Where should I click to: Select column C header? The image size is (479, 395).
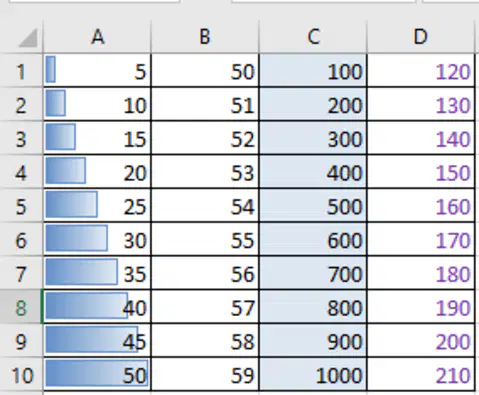(x=313, y=37)
